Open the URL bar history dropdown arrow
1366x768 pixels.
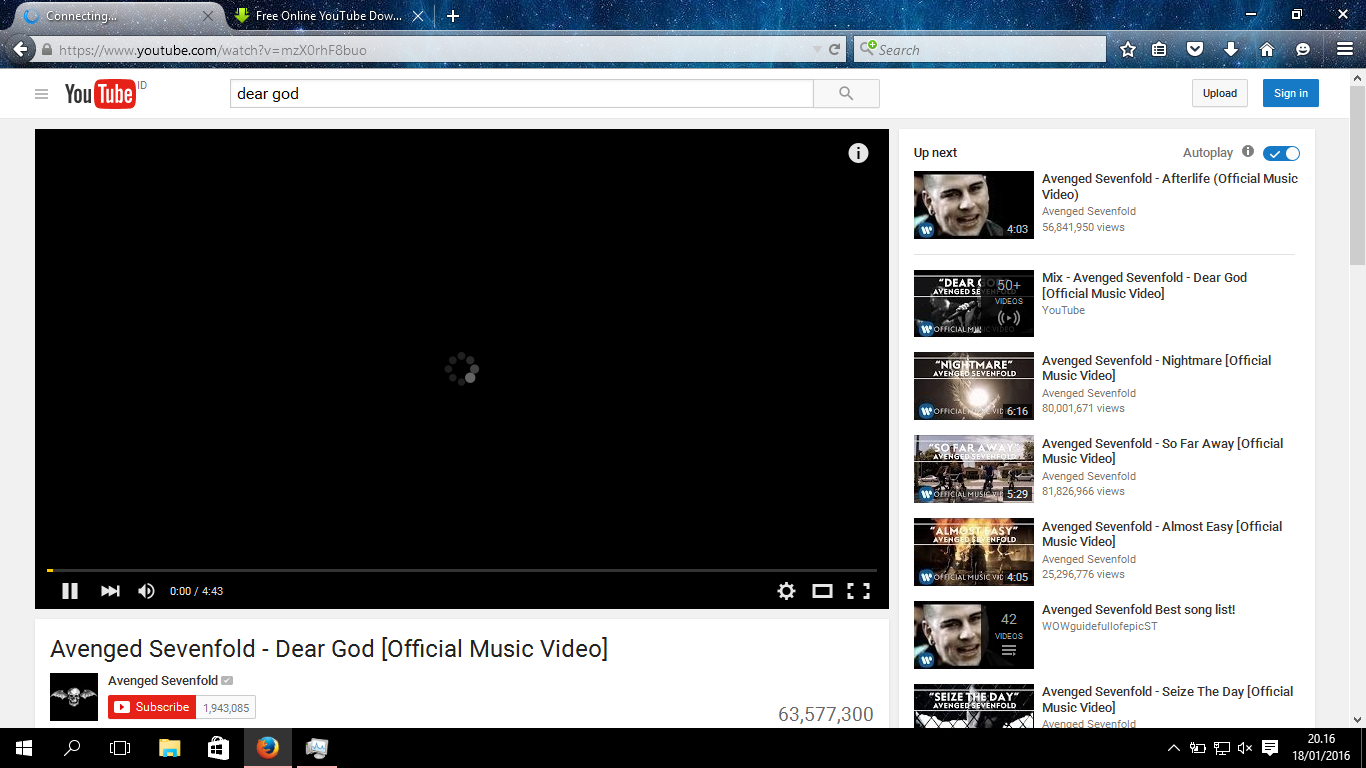tap(818, 50)
